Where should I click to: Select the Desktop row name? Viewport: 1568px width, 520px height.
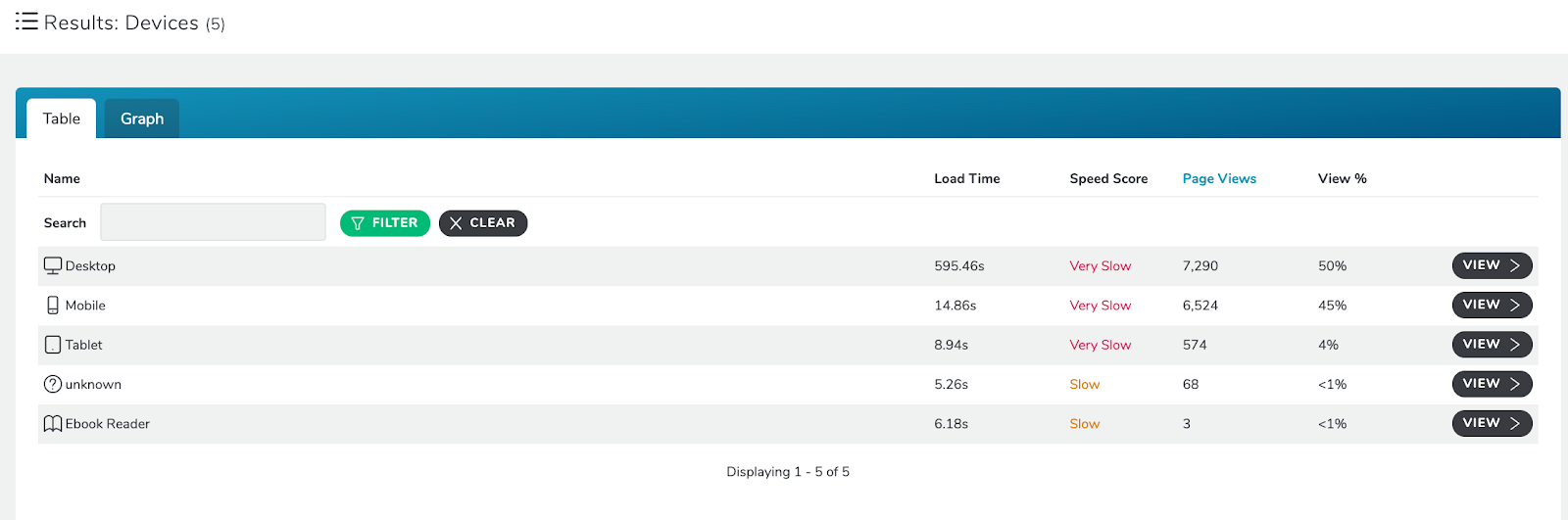pos(90,266)
